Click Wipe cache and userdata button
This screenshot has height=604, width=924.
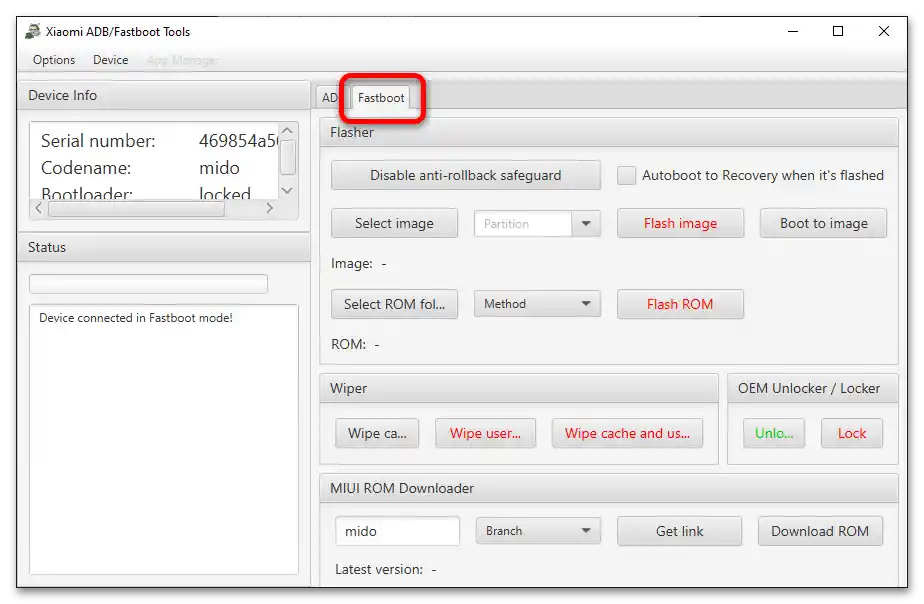tap(627, 433)
